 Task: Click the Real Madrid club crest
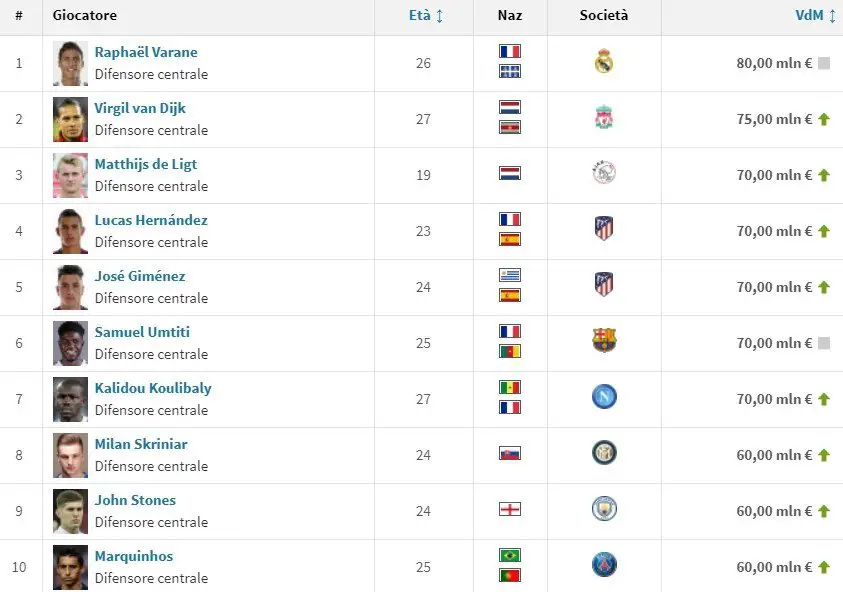click(x=604, y=61)
